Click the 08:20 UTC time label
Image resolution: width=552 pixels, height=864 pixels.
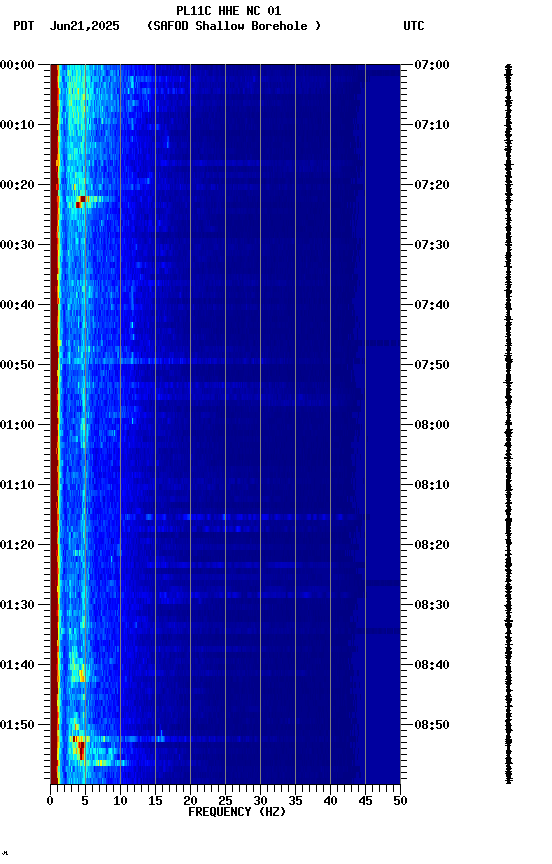click(x=432, y=546)
